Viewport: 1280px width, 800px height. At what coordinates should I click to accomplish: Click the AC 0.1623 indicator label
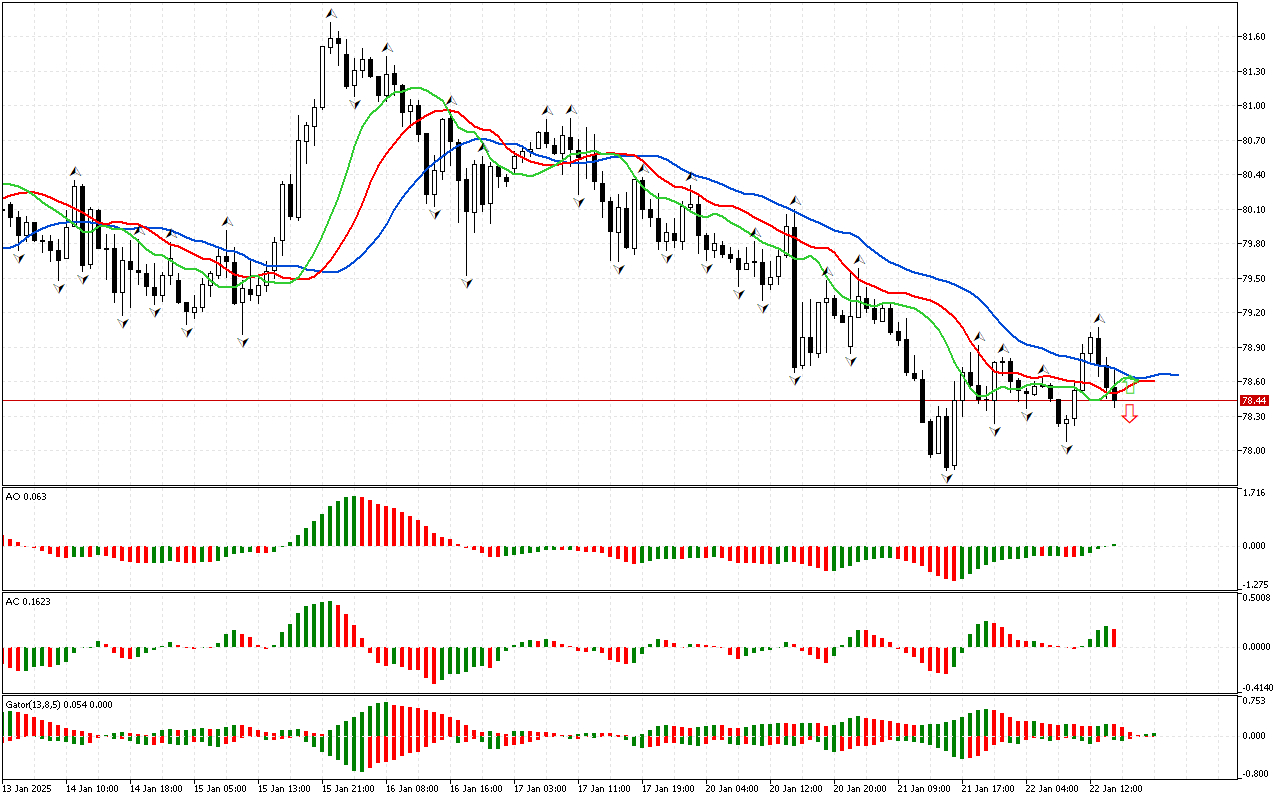pyautogui.click(x=28, y=602)
